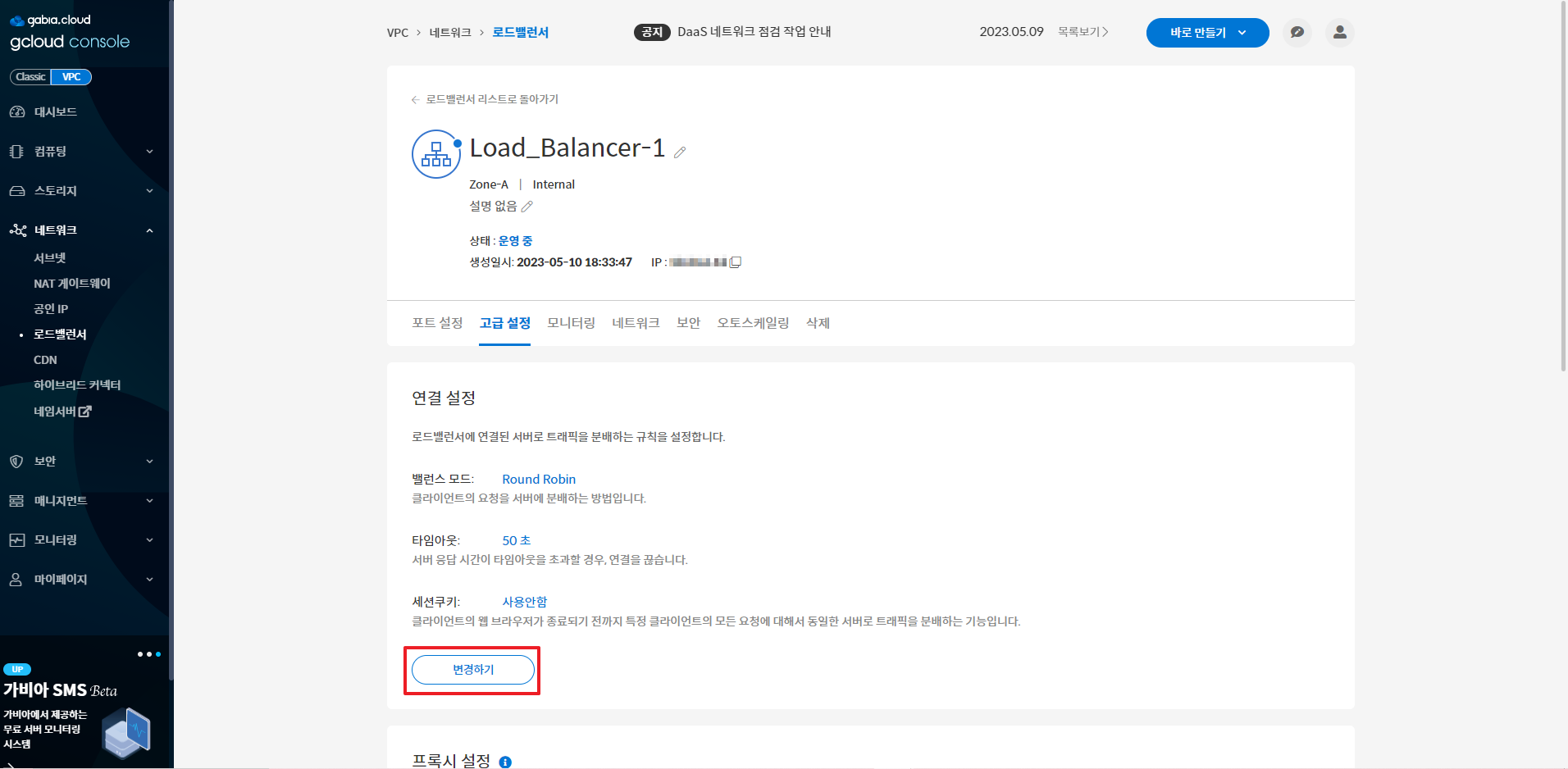Viewport: 1568px width, 769px height.
Task: Click 목록보기 notices link
Action: pos(1083,32)
